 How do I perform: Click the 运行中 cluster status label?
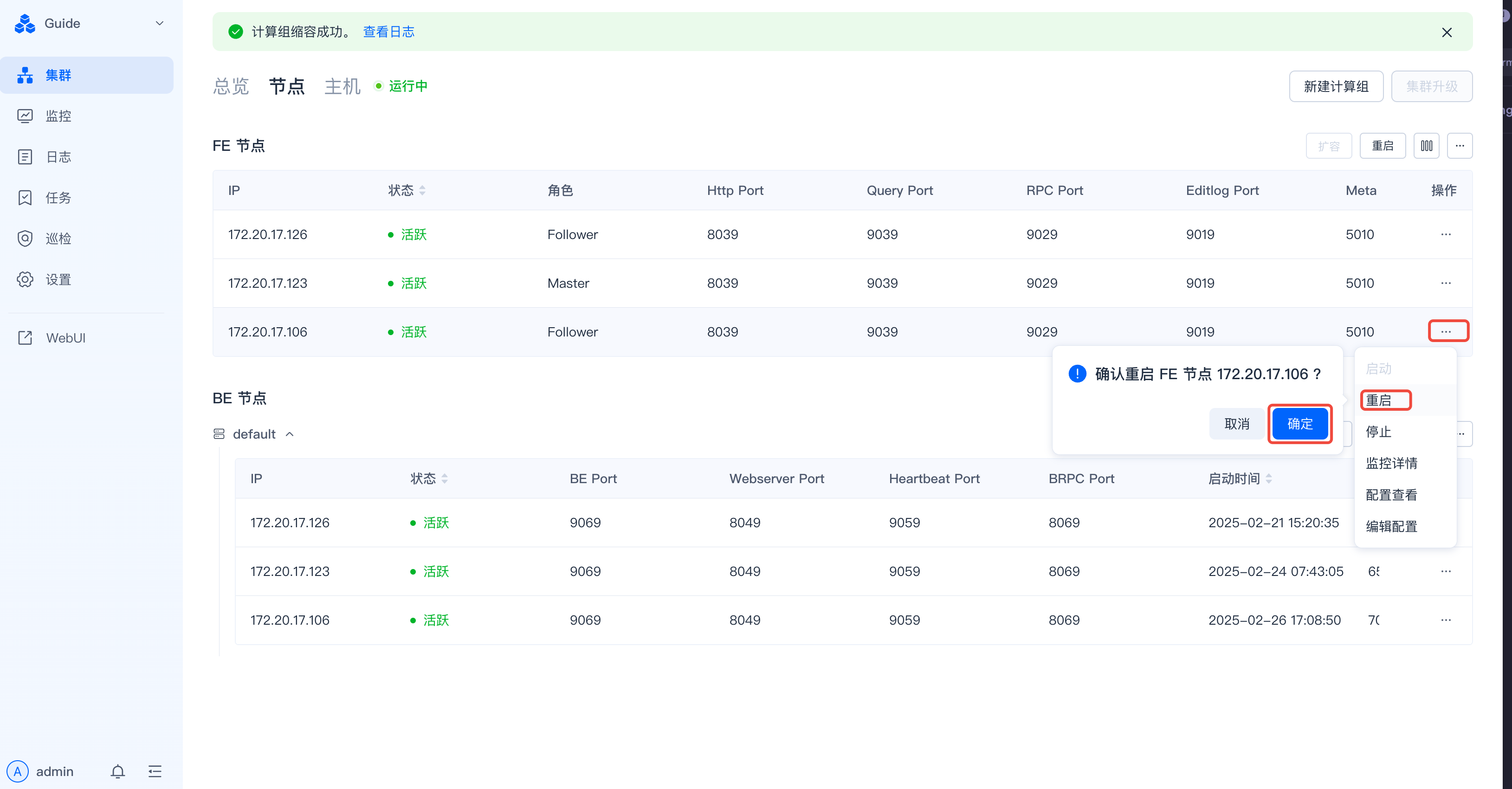[x=408, y=86]
